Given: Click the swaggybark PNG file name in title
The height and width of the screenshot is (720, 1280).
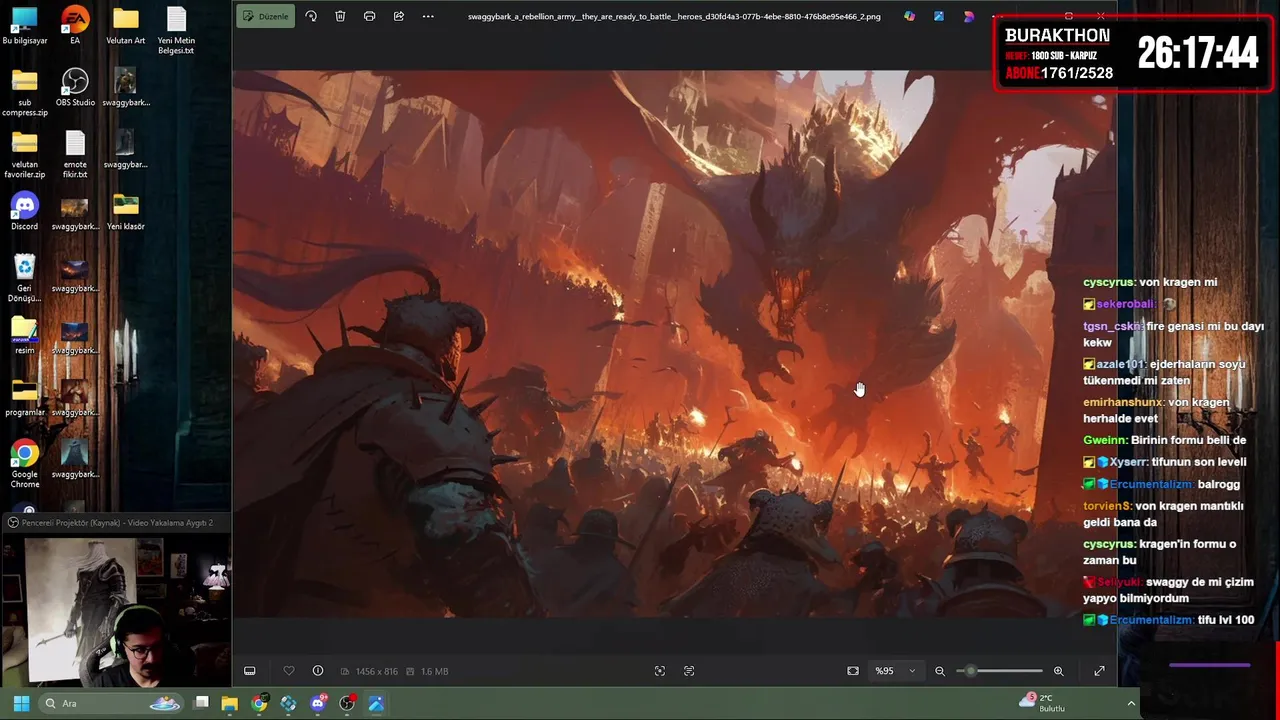Looking at the screenshot, I should coord(674,16).
